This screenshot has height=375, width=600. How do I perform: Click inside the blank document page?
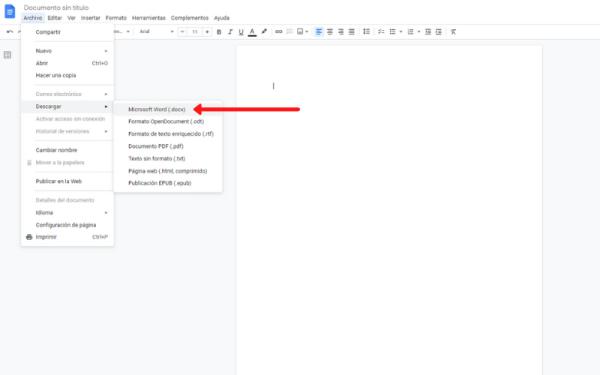click(389, 210)
